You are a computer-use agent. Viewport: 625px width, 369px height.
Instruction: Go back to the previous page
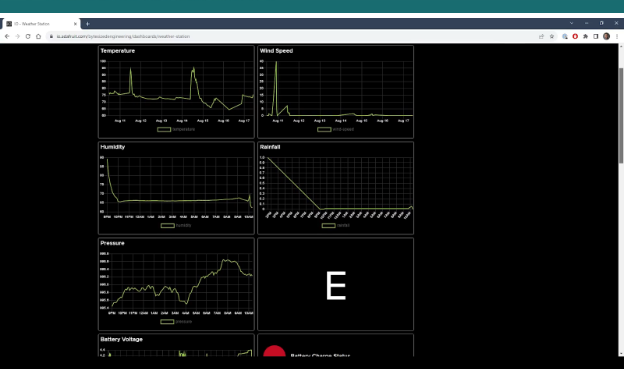[x=7, y=36]
